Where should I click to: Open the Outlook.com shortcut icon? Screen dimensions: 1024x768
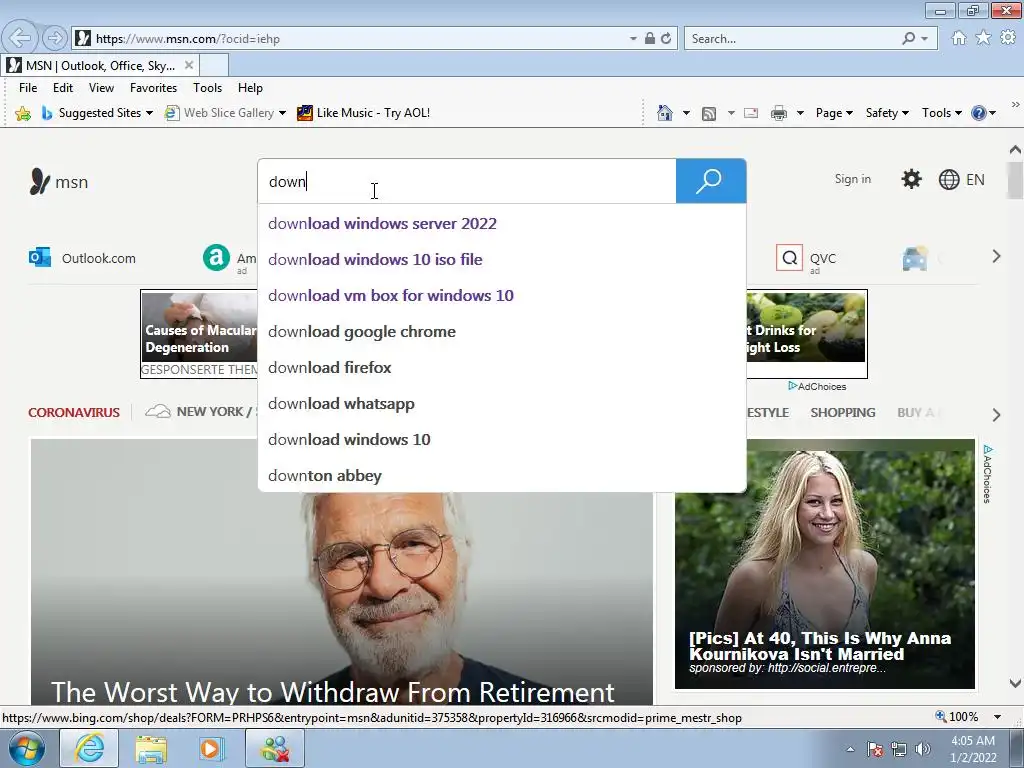click(x=40, y=258)
